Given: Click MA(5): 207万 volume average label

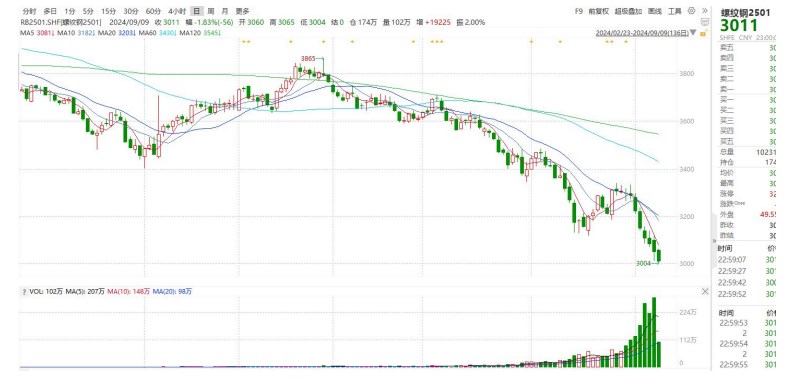Looking at the screenshot, I should [x=86, y=291].
